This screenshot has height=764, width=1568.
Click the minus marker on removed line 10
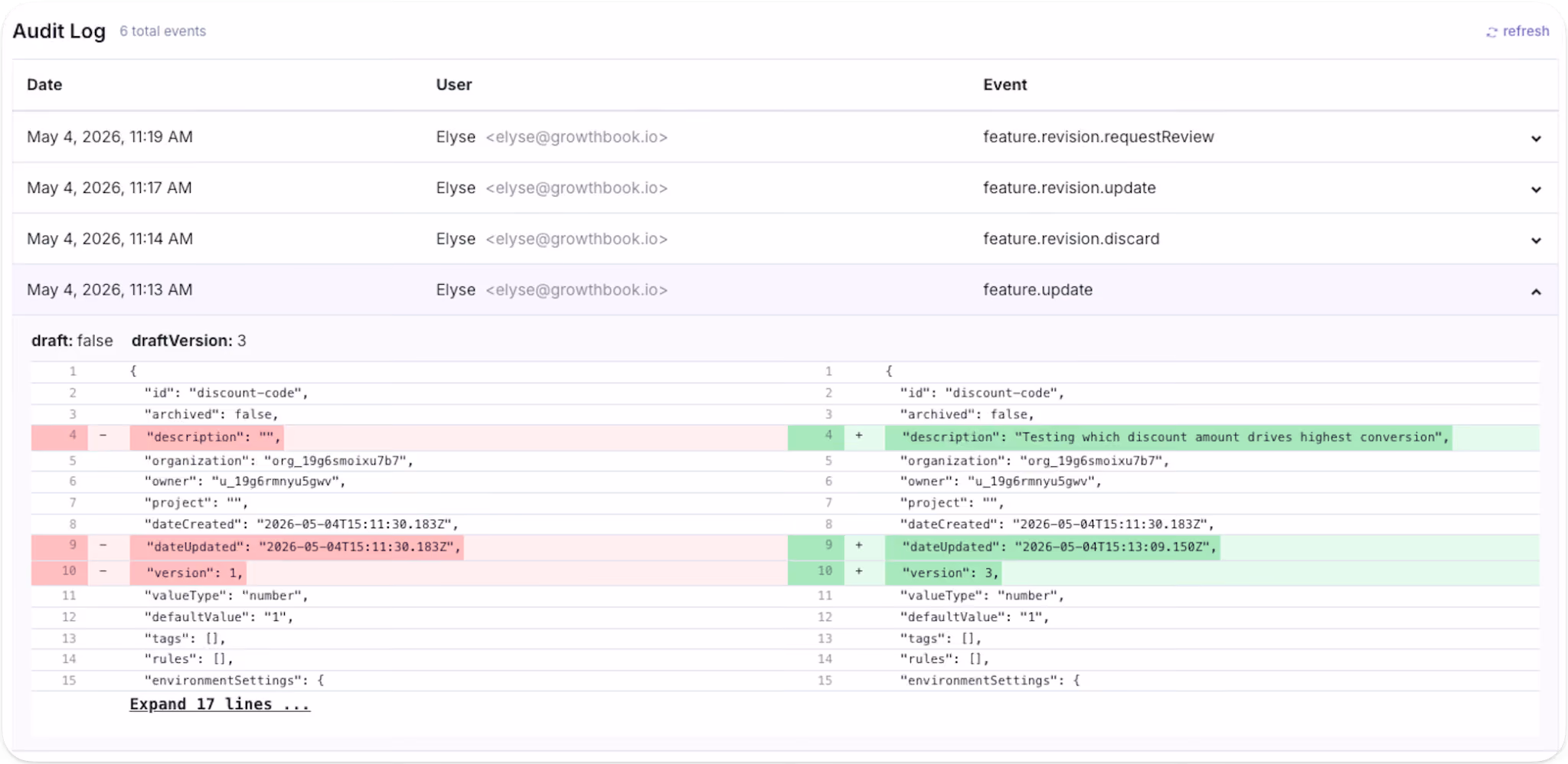[x=103, y=571]
